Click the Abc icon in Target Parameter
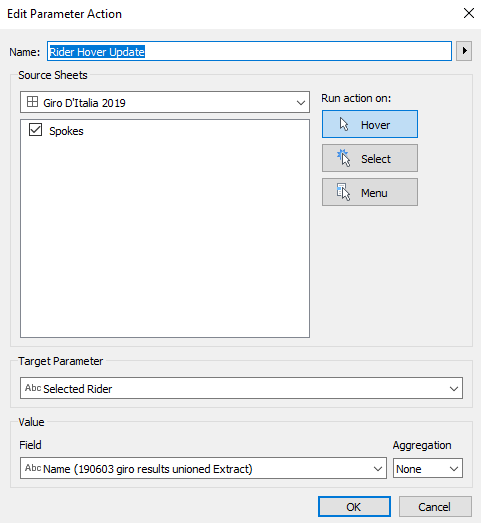 tap(33, 388)
